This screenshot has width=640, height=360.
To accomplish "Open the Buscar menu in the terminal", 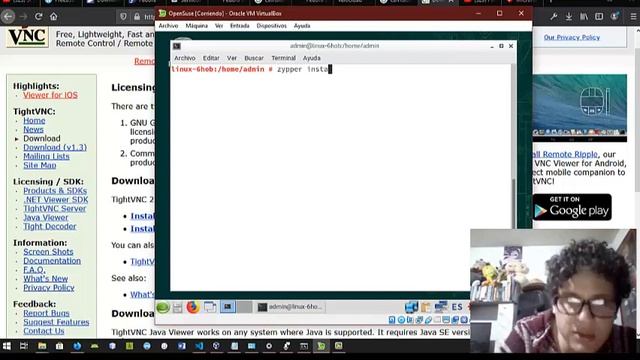I will tap(254, 58).
